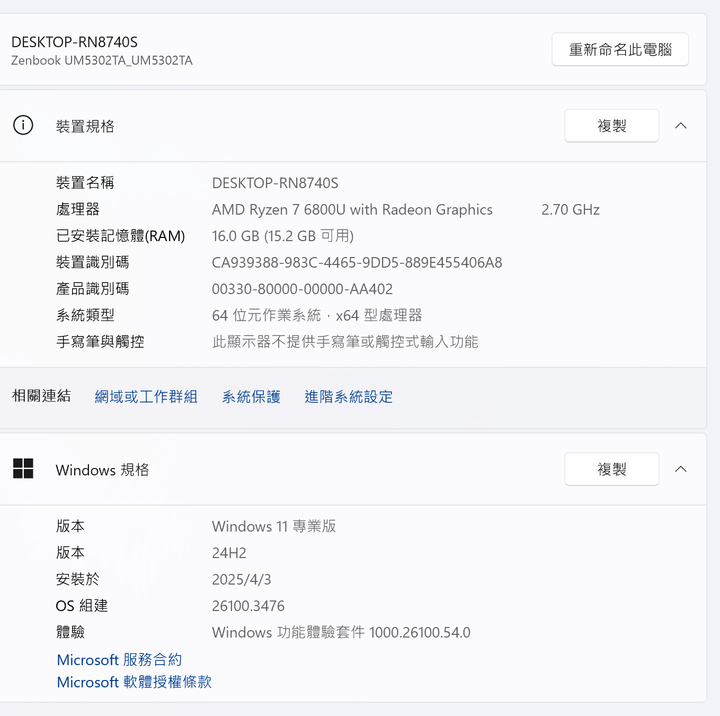Select the install date 2025/4/3
This screenshot has height=716, width=720.
(241, 579)
